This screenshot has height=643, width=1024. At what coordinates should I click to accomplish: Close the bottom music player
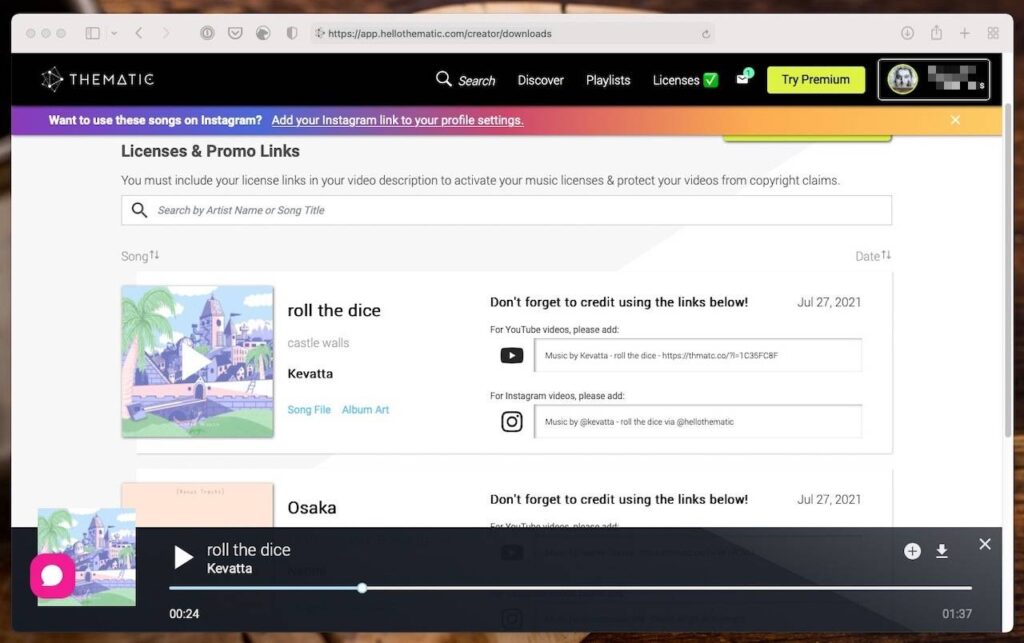pyautogui.click(x=985, y=544)
